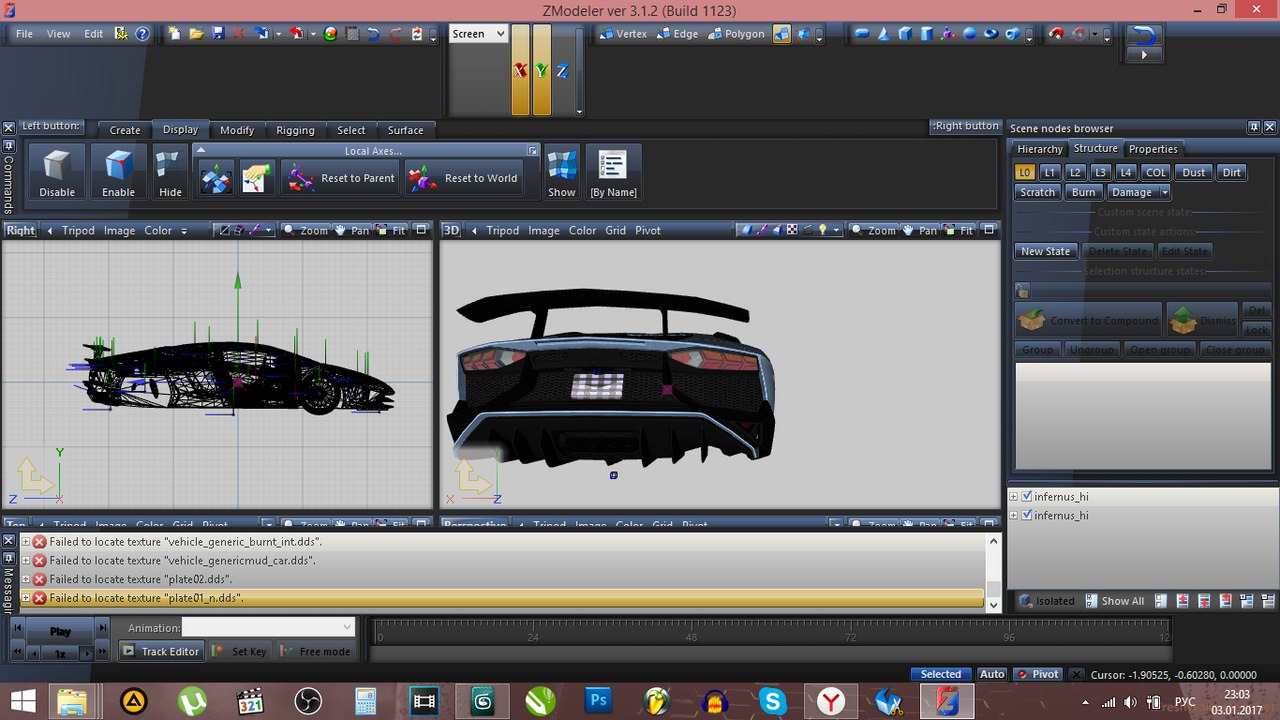Open the Damage dropdown arrow
The height and width of the screenshot is (720, 1280).
pyautogui.click(x=1165, y=192)
